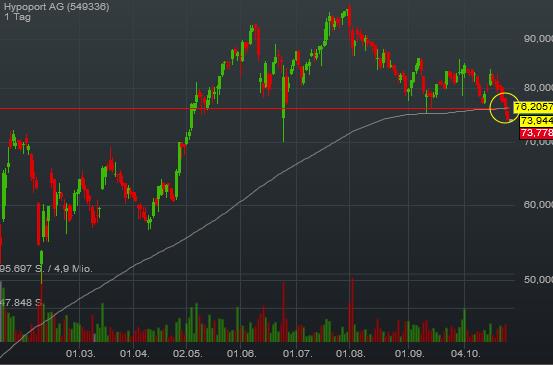Screen dimensions: 553x365
Task: Select the 76,2057 yellow price label
Action: (534, 107)
